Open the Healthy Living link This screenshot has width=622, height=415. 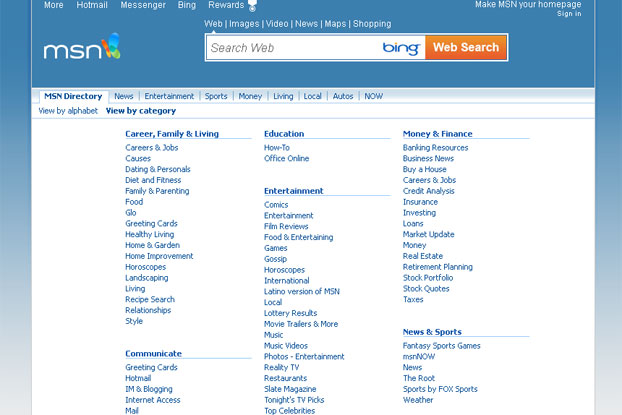click(150, 234)
